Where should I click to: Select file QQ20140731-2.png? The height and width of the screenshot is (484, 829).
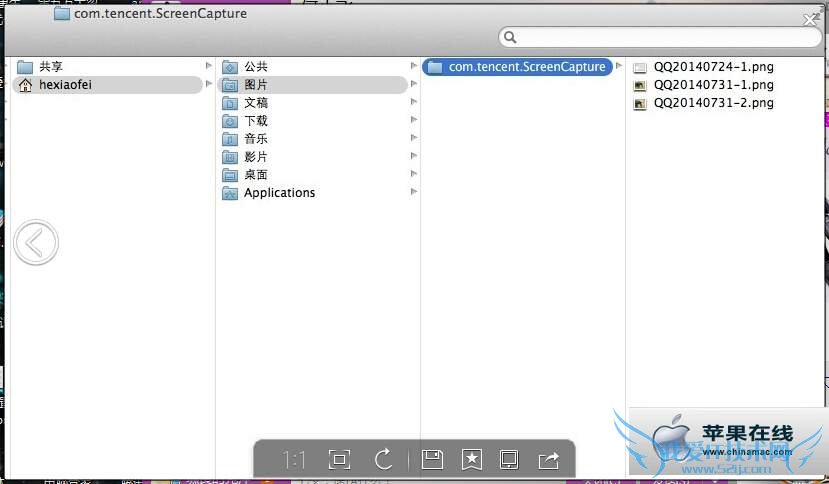[x=713, y=103]
